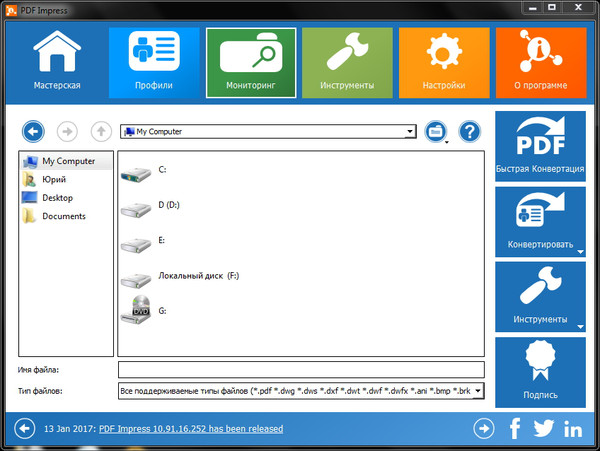Open the О программе info tile
The image size is (600, 451).
(x=541, y=62)
